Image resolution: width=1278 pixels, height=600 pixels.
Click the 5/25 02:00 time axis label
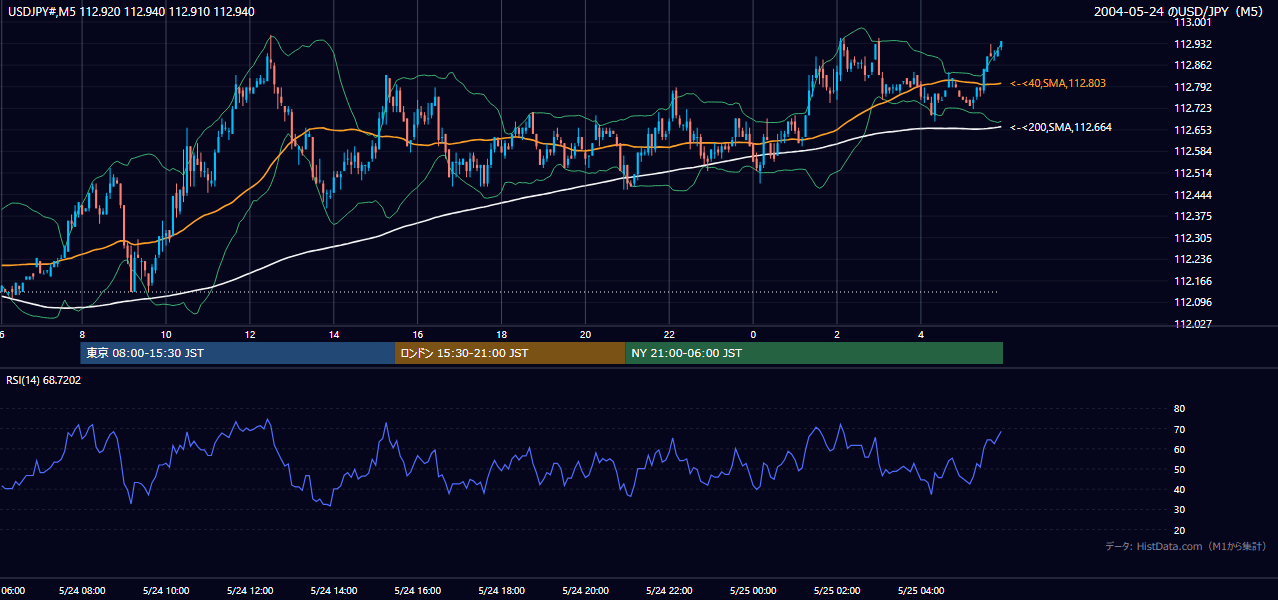tap(837, 590)
